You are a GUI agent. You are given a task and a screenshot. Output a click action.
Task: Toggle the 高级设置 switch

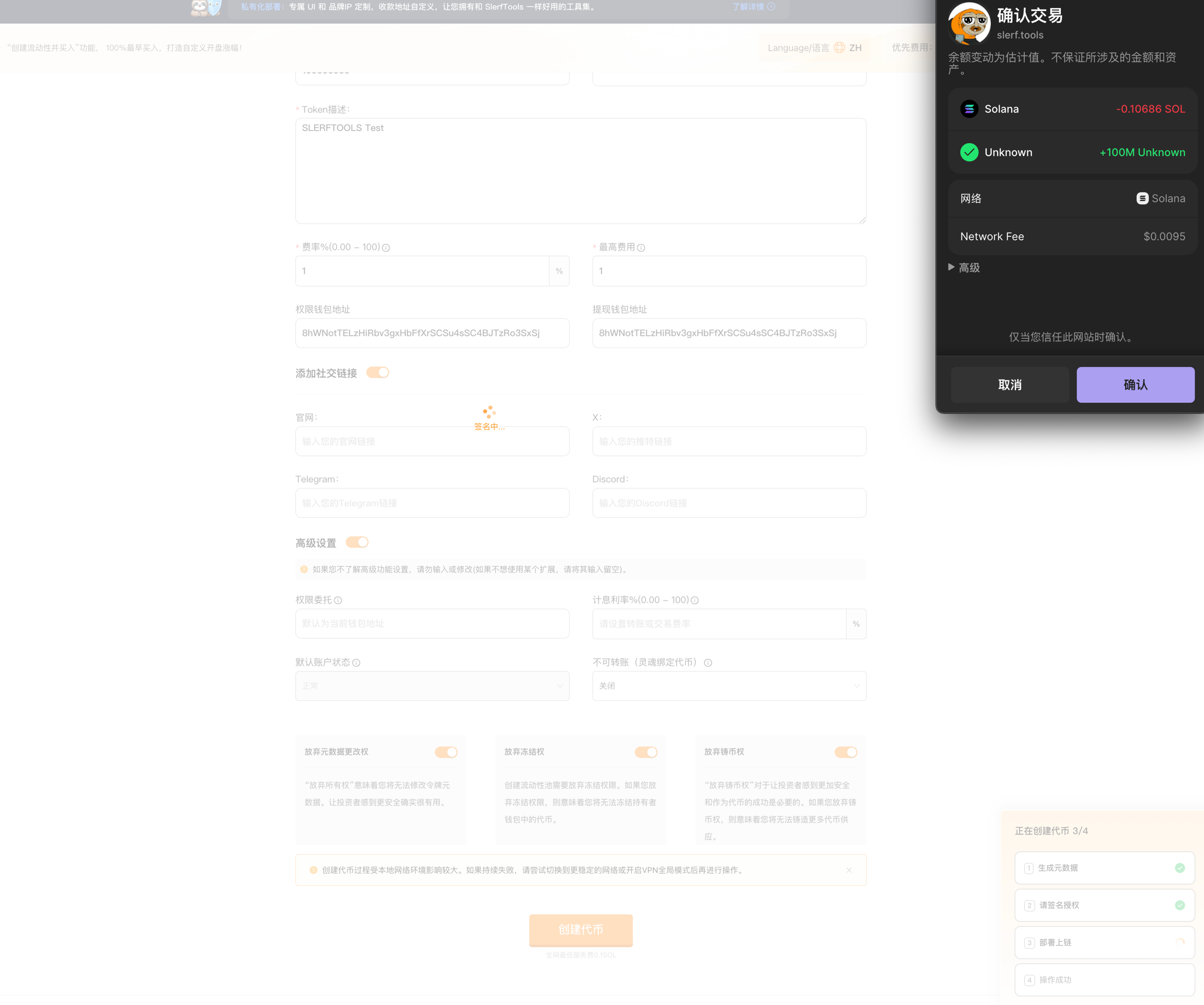(357, 542)
